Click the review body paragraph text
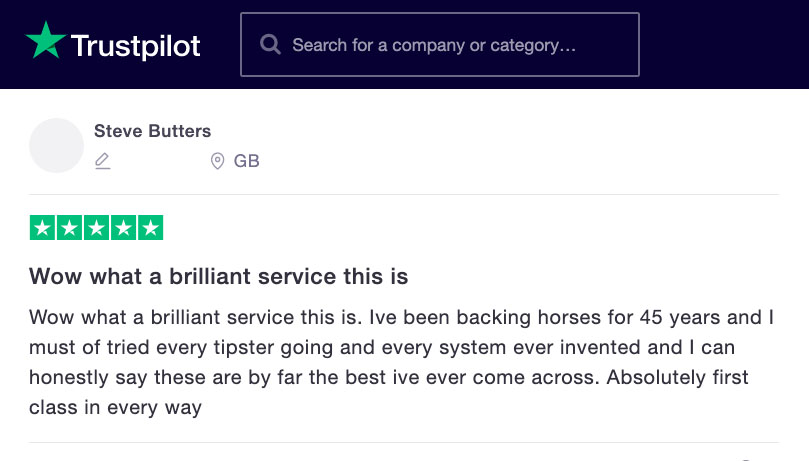The height and width of the screenshot is (461, 809). click(401, 362)
